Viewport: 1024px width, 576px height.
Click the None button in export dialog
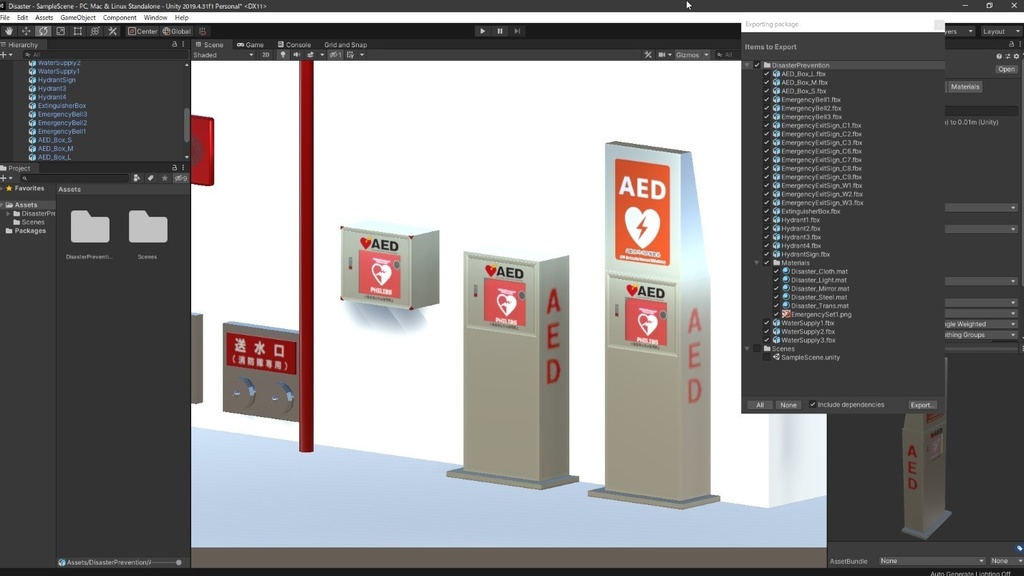coord(788,405)
